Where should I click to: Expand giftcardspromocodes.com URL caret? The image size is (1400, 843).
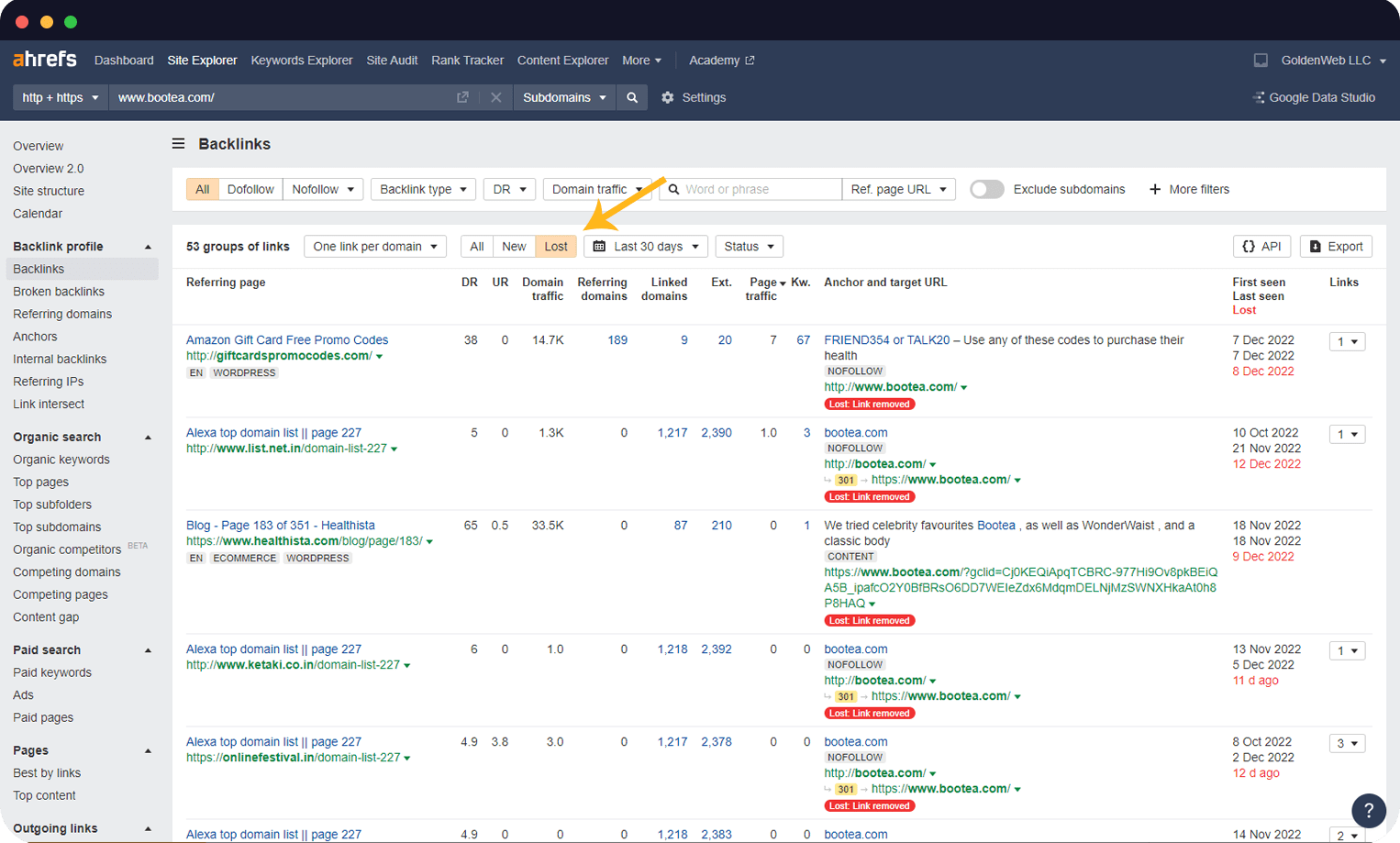(379, 357)
